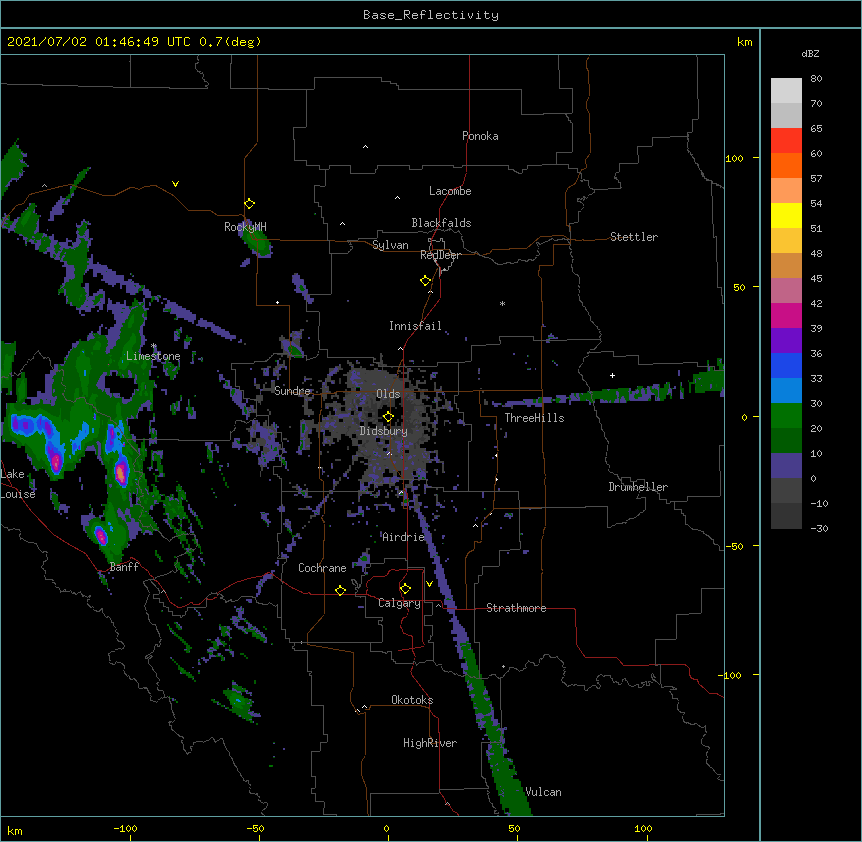Click the Ponoka town label

[480, 136]
